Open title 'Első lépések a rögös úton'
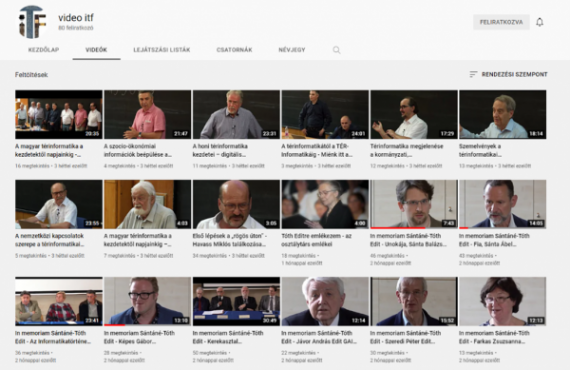The image size is (570, 370). pos(230,240)
